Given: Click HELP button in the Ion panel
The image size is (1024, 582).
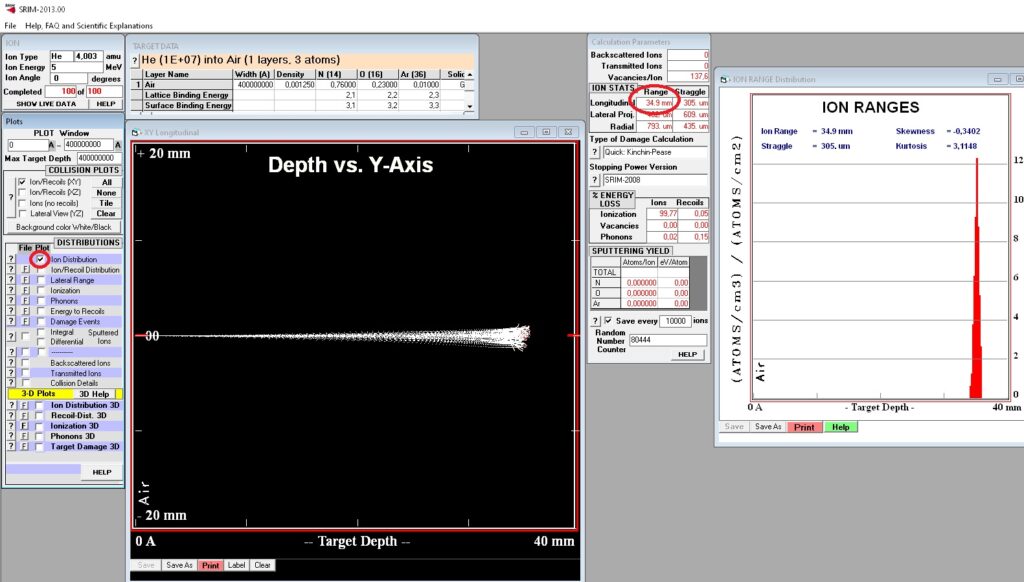Looking at the screenshot, I should pyautogui.click(x=106, y=104).
